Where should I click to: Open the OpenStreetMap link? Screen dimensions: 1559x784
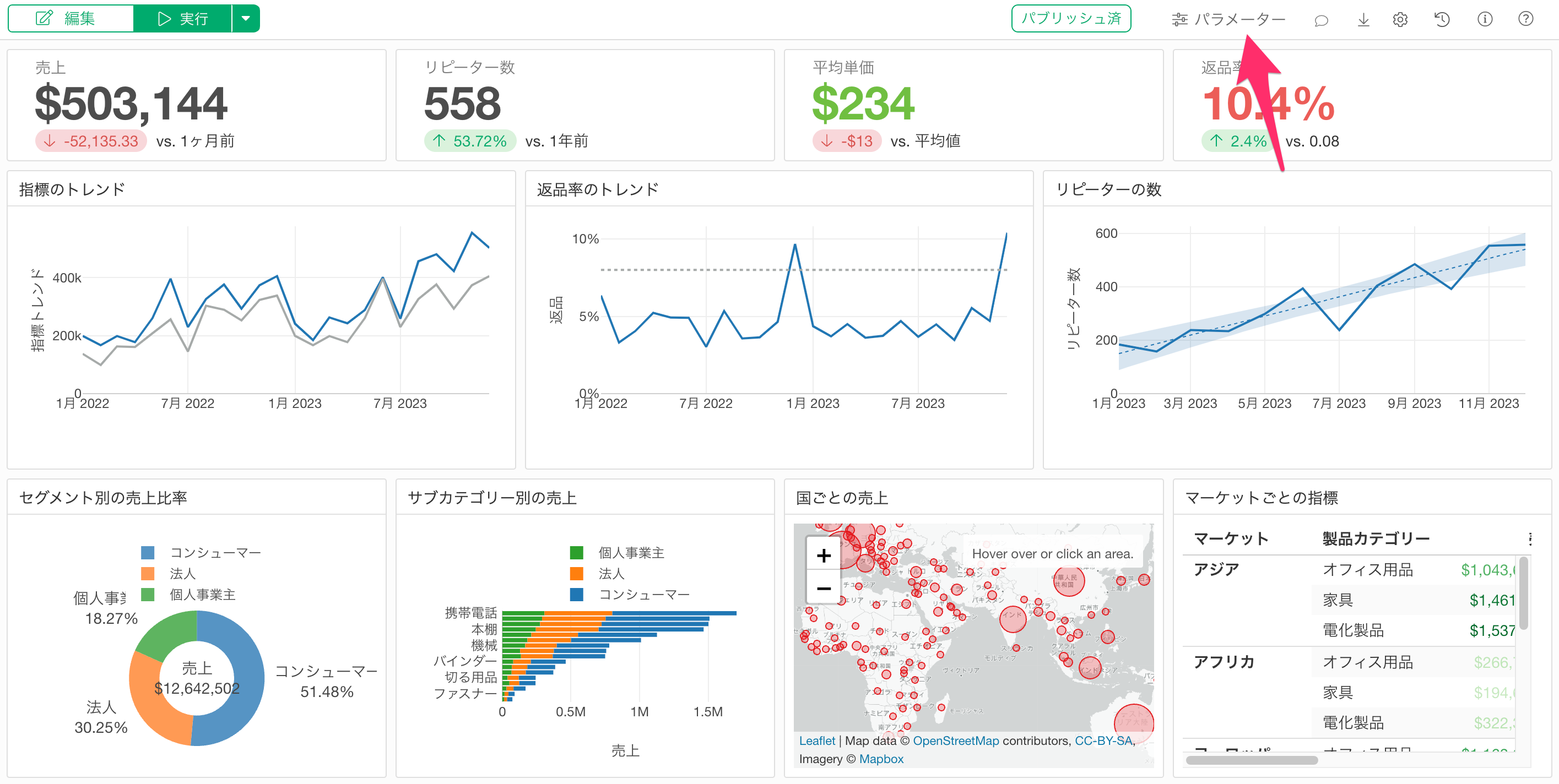(956, 741)
